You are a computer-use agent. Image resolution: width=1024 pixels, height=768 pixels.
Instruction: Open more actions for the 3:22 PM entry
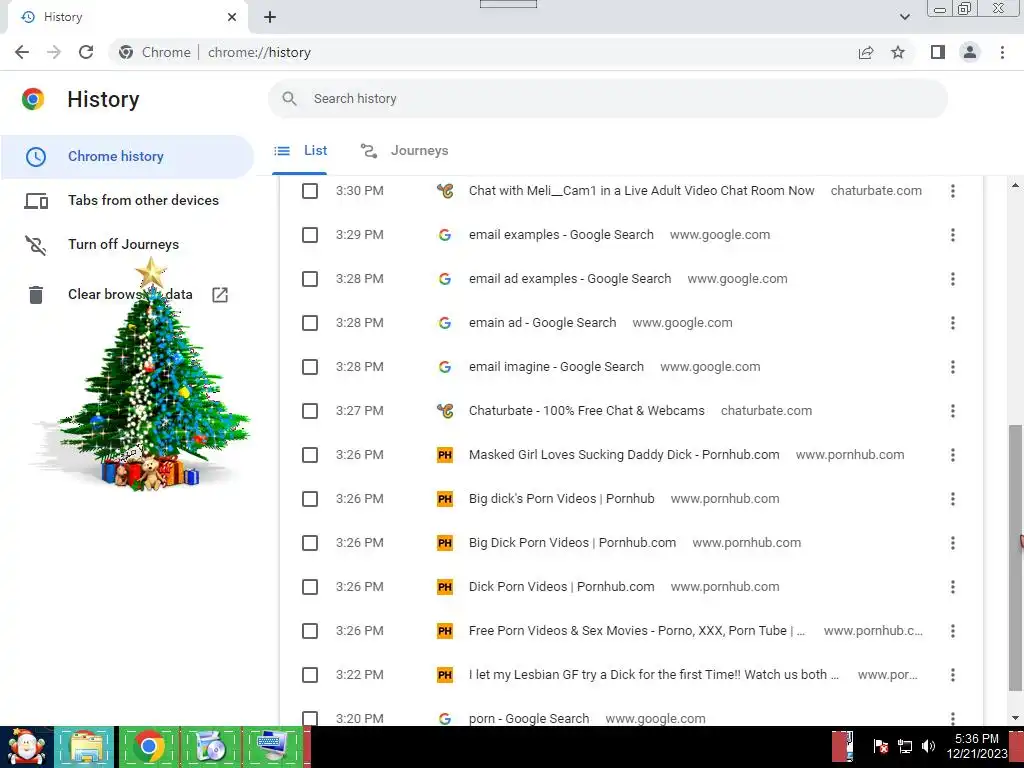coord(953,675)
